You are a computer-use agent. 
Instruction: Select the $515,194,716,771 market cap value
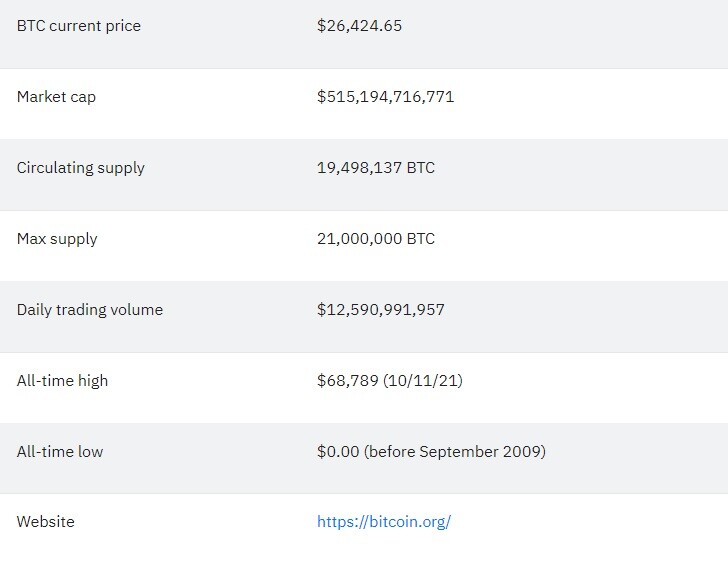(x=385, y=97)
